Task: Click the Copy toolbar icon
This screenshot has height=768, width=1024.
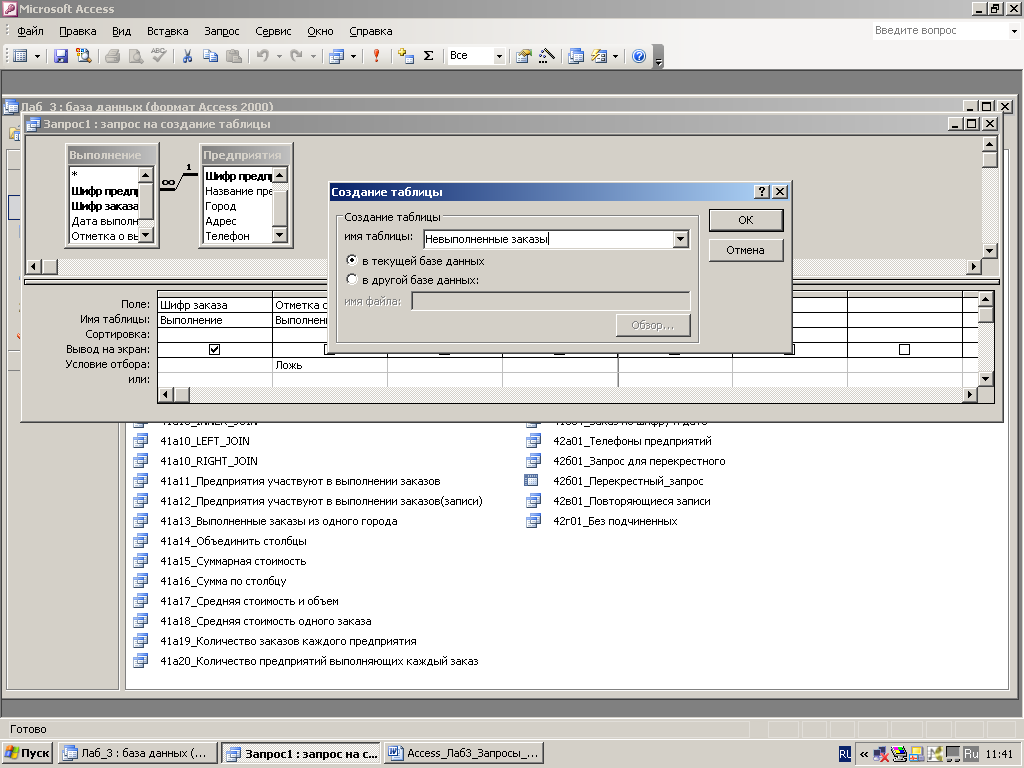Action: (210, 56)
